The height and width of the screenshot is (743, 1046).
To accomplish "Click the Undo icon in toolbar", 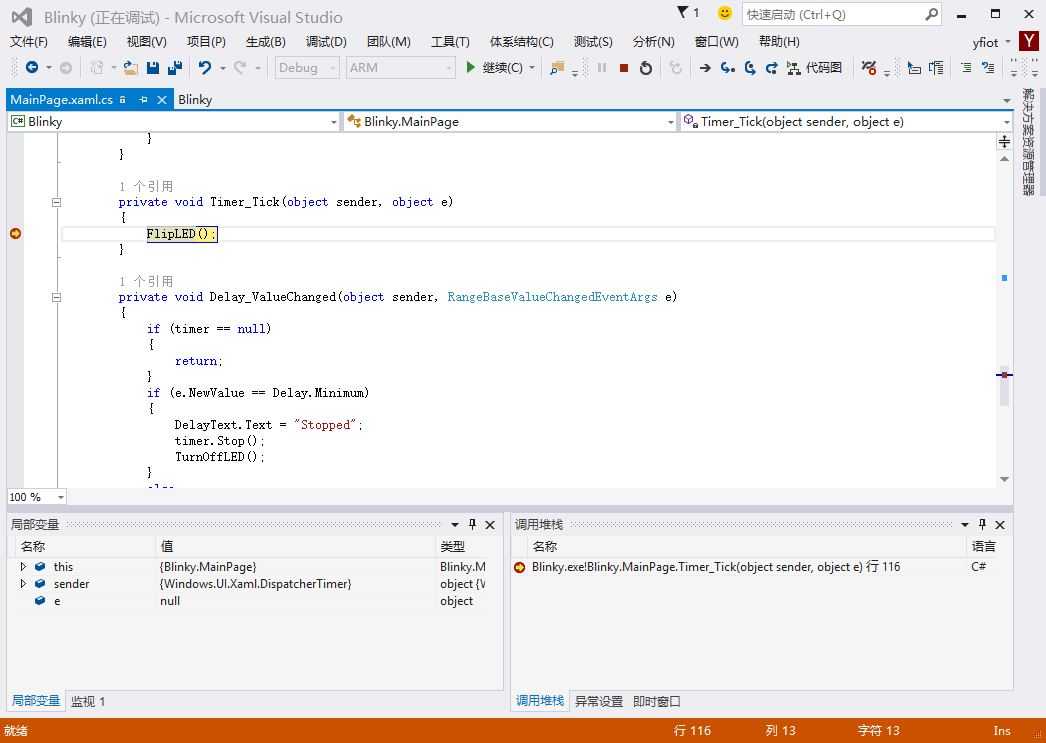I will (x=205, y=68).
